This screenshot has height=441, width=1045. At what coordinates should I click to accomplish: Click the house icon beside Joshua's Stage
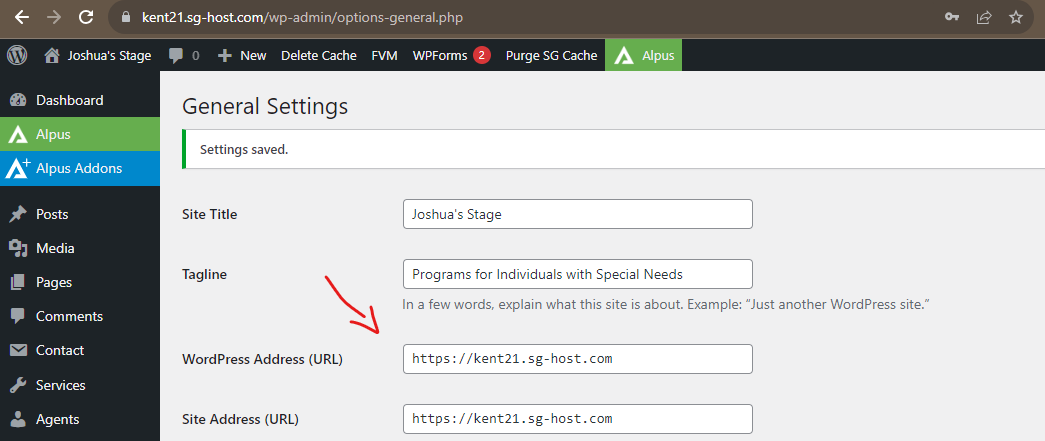coord(51,56)
